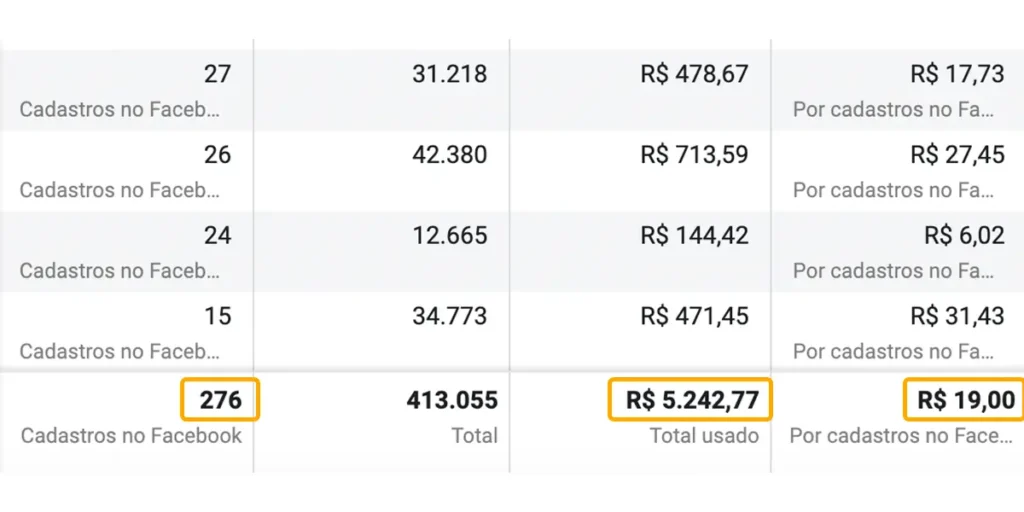Click the 31.218 cell
This screenshot has width=1024, height=512.
449,74
